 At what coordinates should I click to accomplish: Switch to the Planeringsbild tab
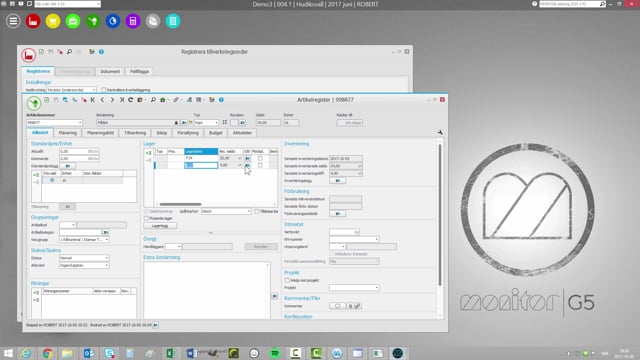(100, 133)
